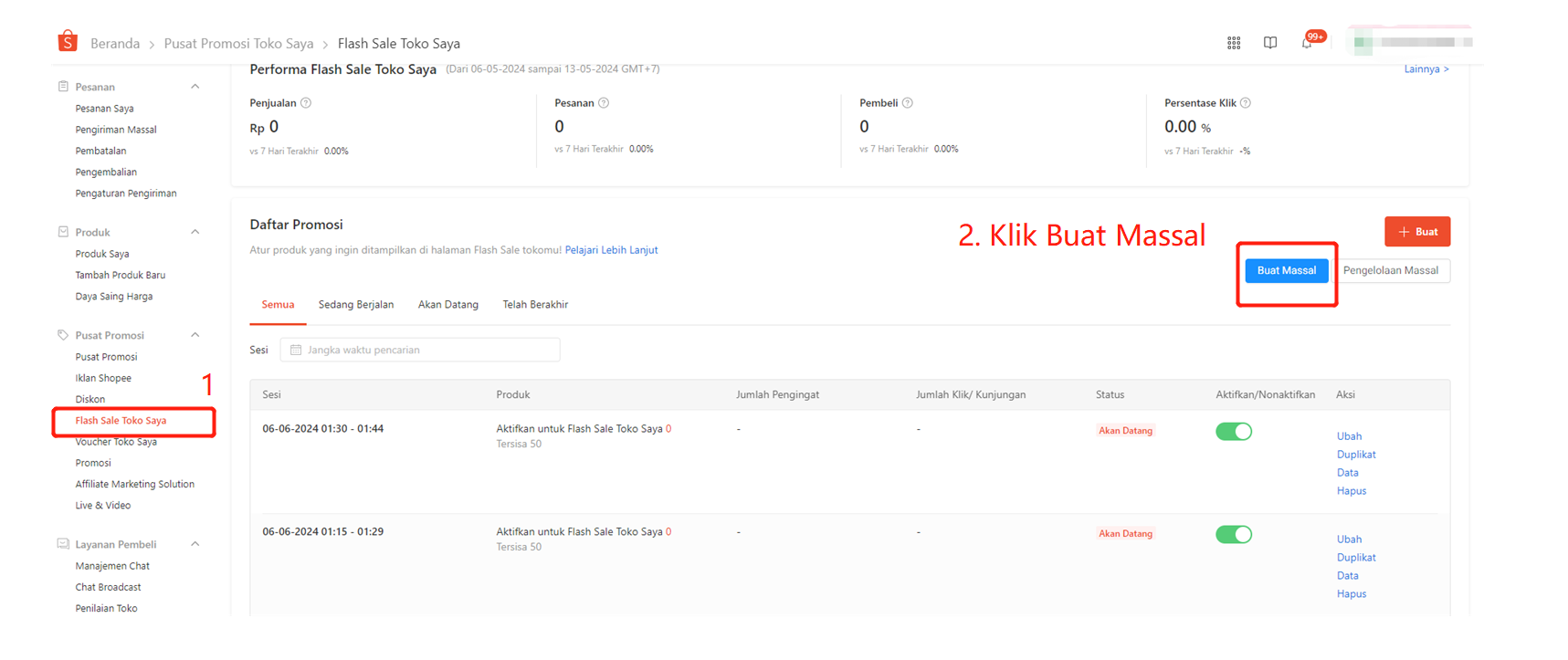Disable the 01:15 - 01:29 flash sale toggle
Image resolution: width=1568 pixels, height=660 pixels.
(1233, 535)
